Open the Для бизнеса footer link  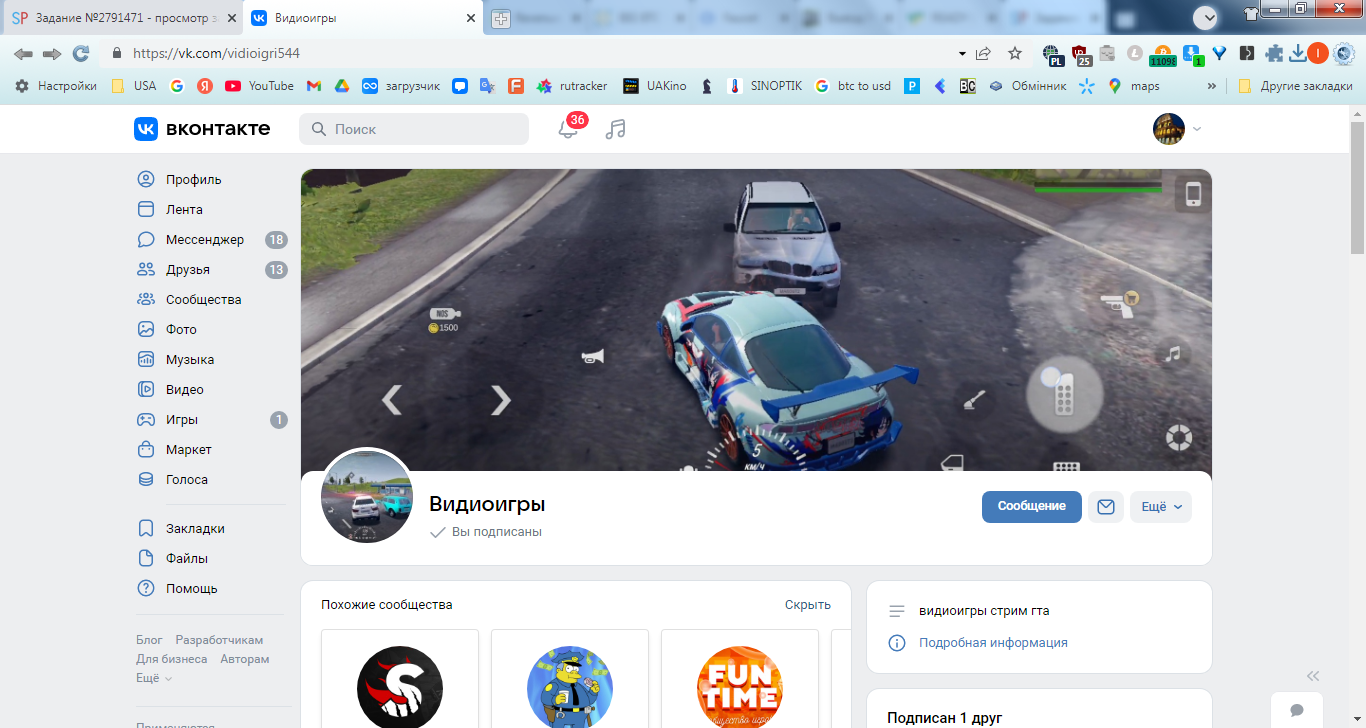pyautogui.click(x=172, y=660)
